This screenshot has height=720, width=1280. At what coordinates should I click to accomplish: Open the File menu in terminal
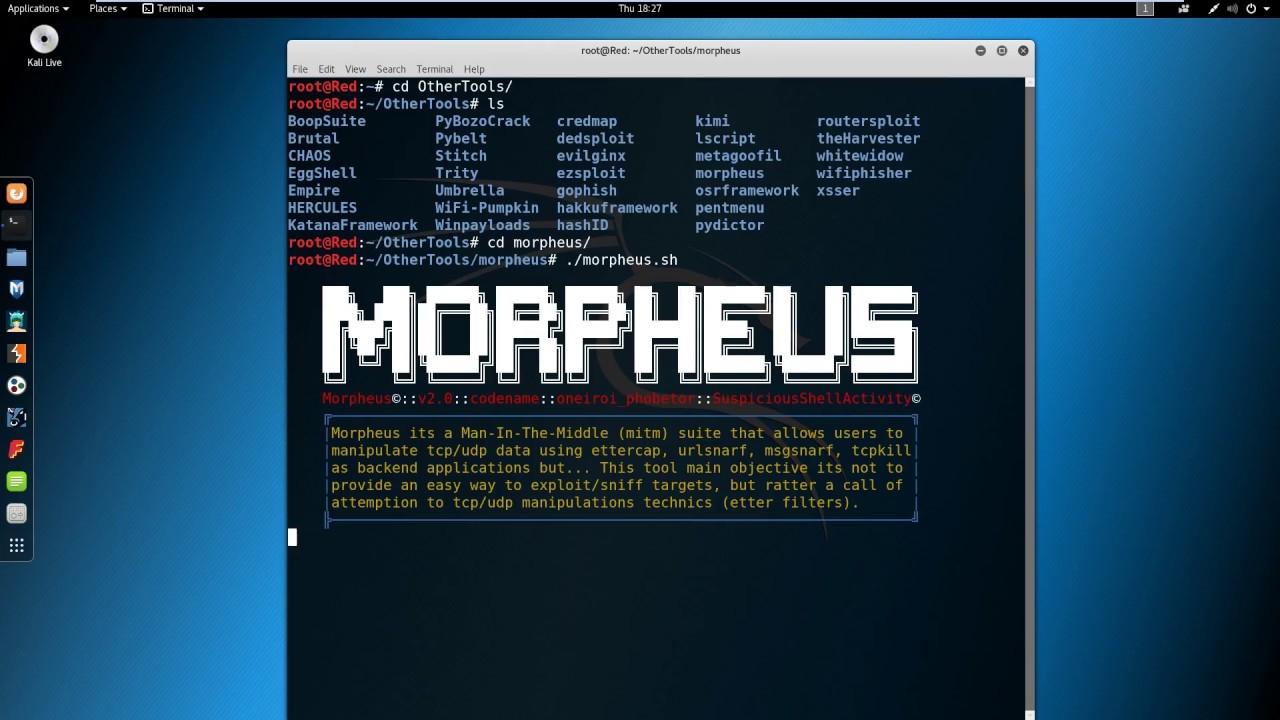(300, 69)
